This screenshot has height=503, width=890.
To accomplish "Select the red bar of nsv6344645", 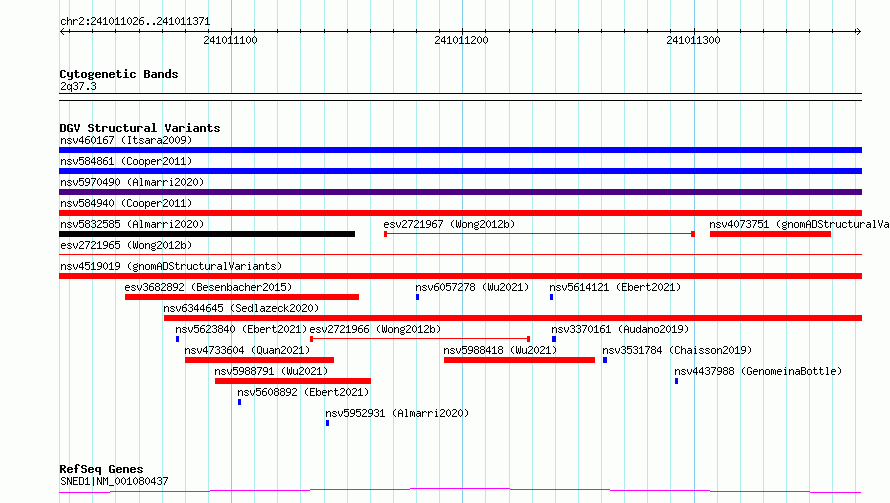I will (x=513, y=318).
